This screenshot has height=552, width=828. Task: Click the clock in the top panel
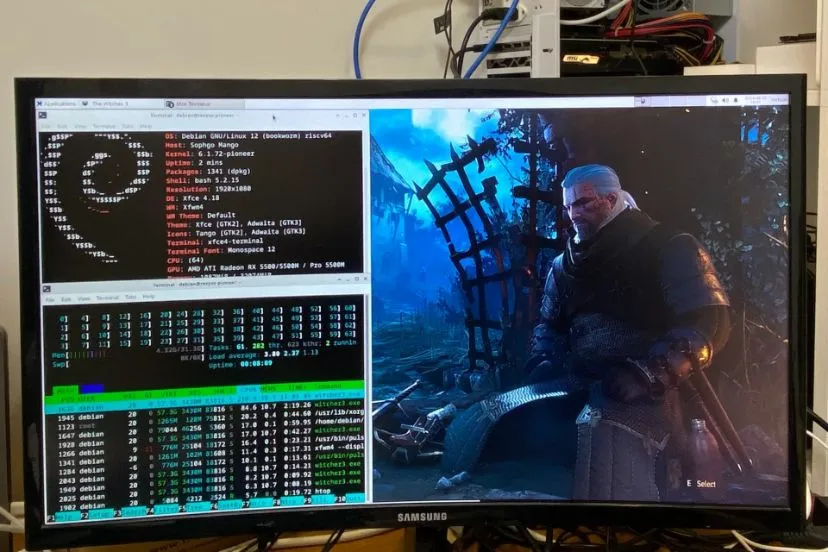pyautogui.click(x=755, y=99)
